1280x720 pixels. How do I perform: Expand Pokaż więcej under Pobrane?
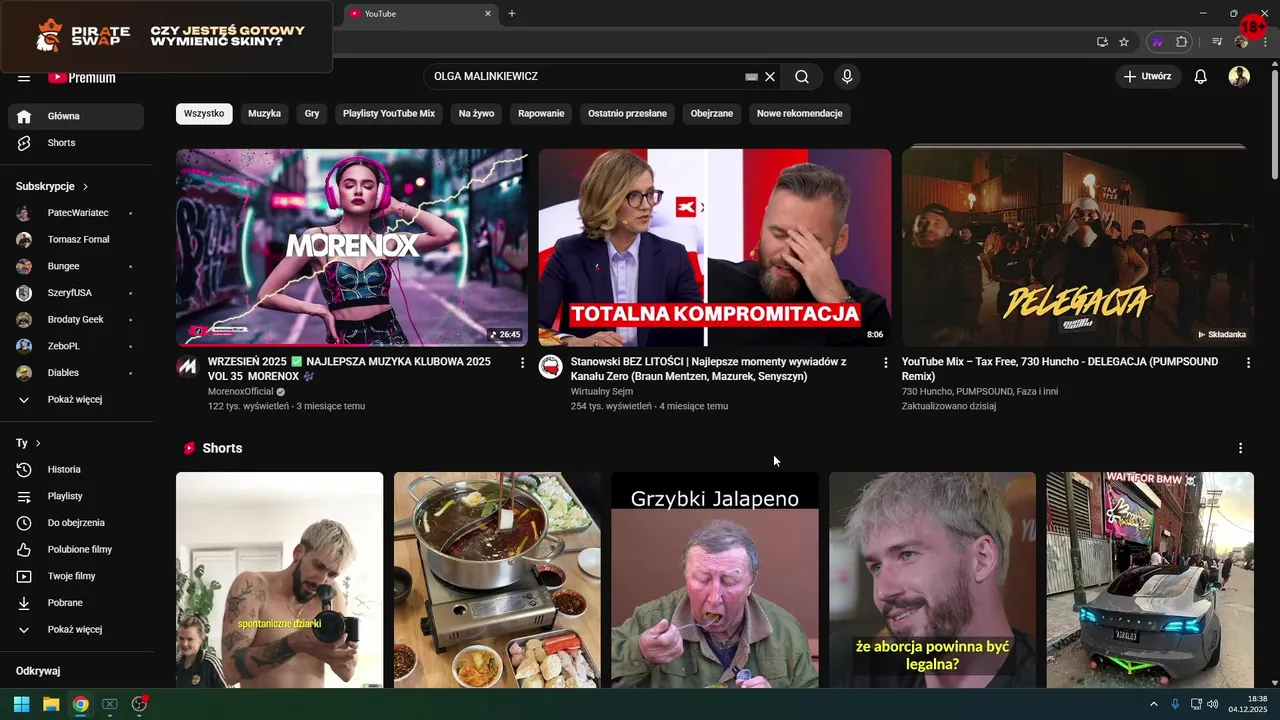click(76, 630)
